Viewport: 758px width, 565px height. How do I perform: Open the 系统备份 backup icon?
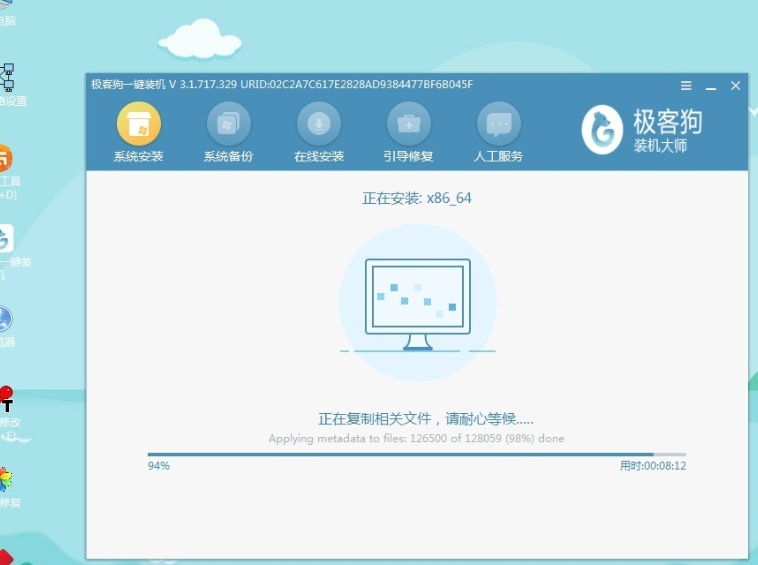tap(228, 124)
